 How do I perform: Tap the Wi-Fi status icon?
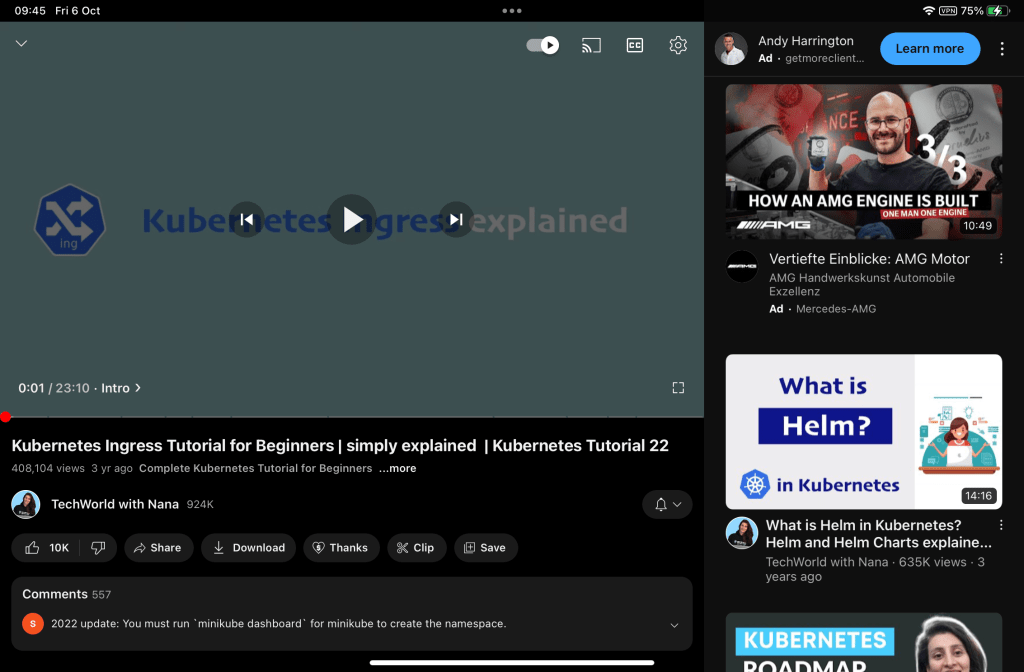pos(928,10)
